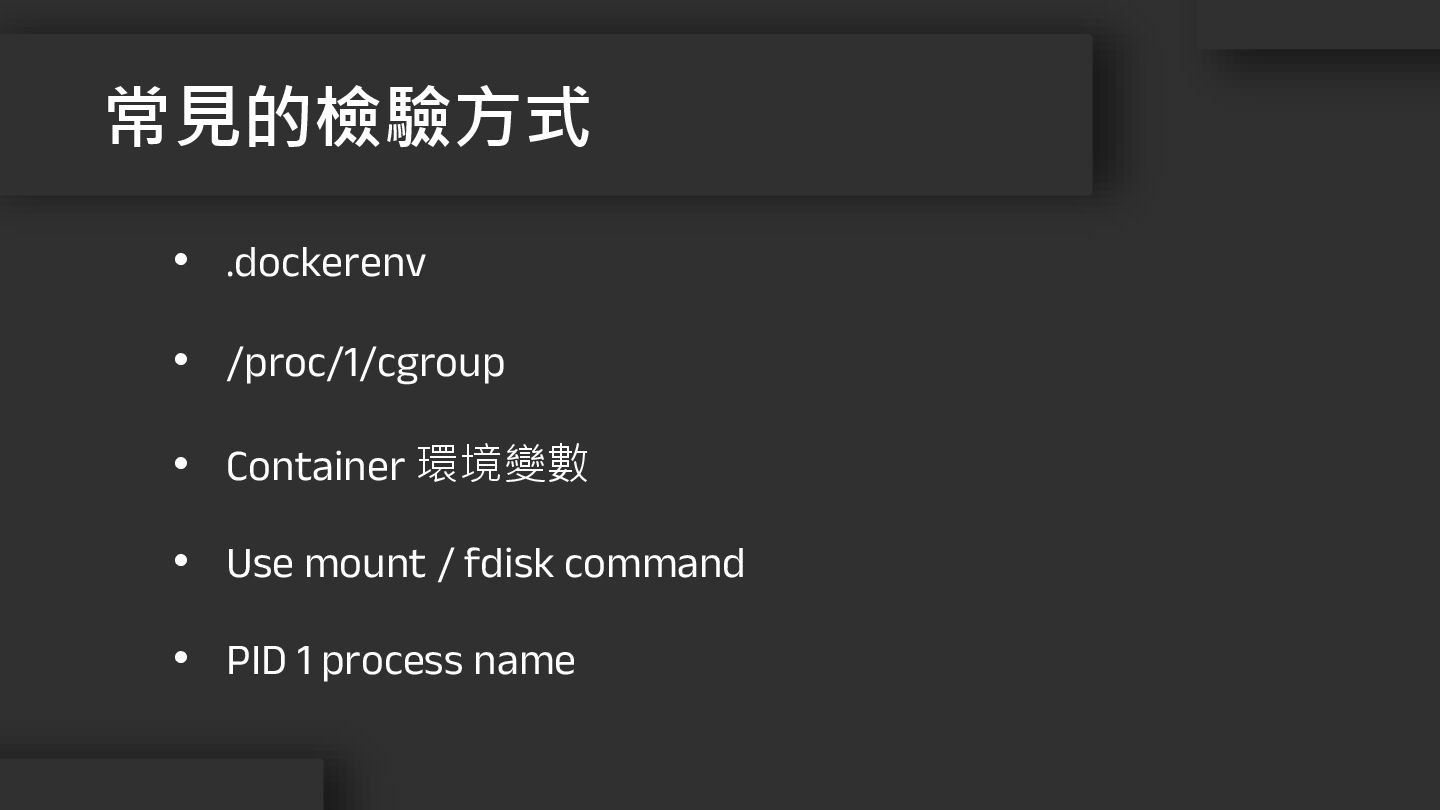
Task: Click the bullet dot before Container 環境變數
Action: pyautogui.click(x=181, y=463)
